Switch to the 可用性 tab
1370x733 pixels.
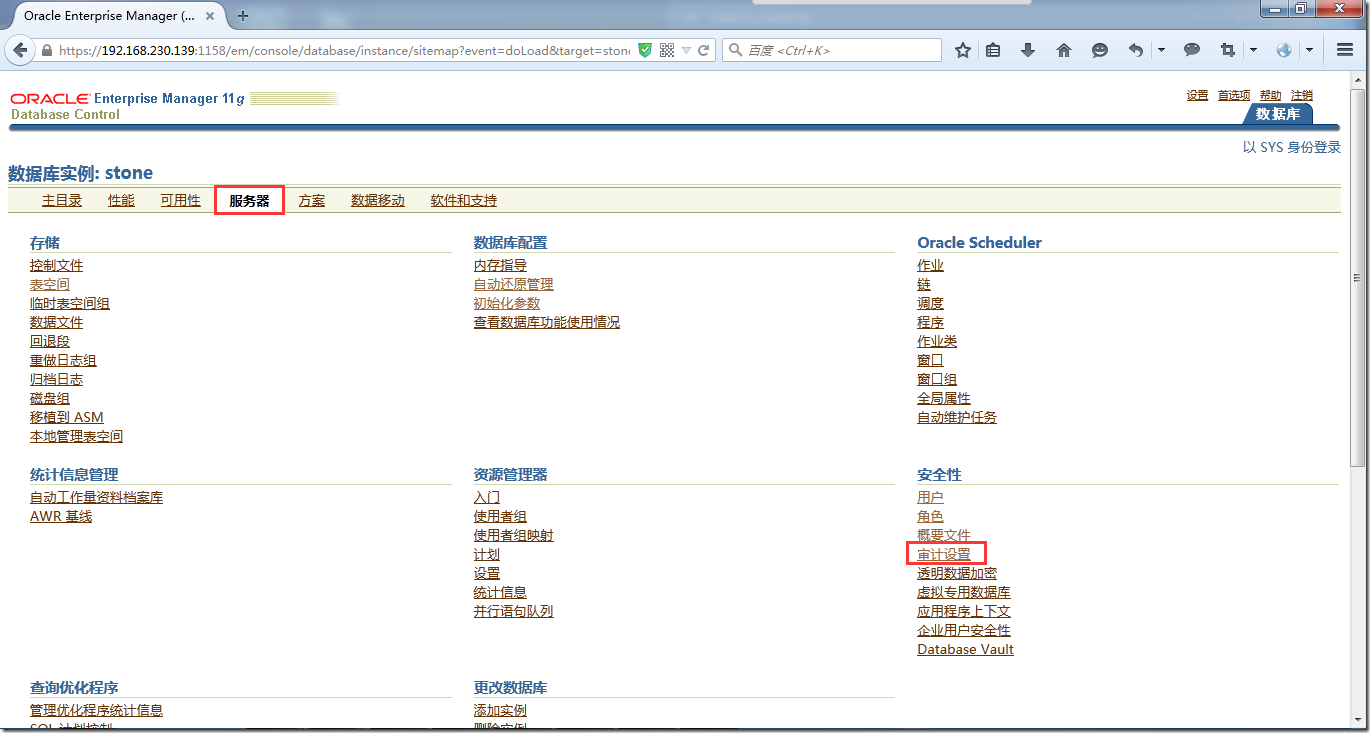tap(181, 200)
